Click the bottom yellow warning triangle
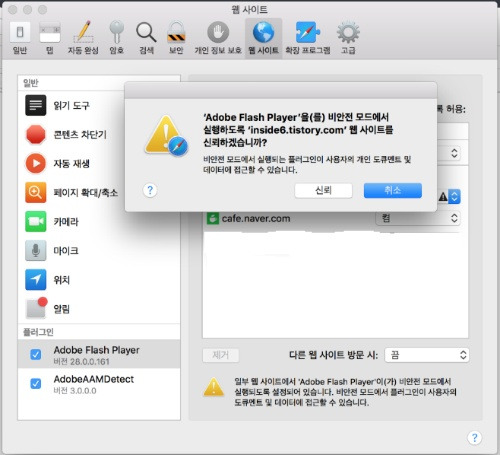The width and height of the screenshot is (500, 455). (x=214, y=387)
